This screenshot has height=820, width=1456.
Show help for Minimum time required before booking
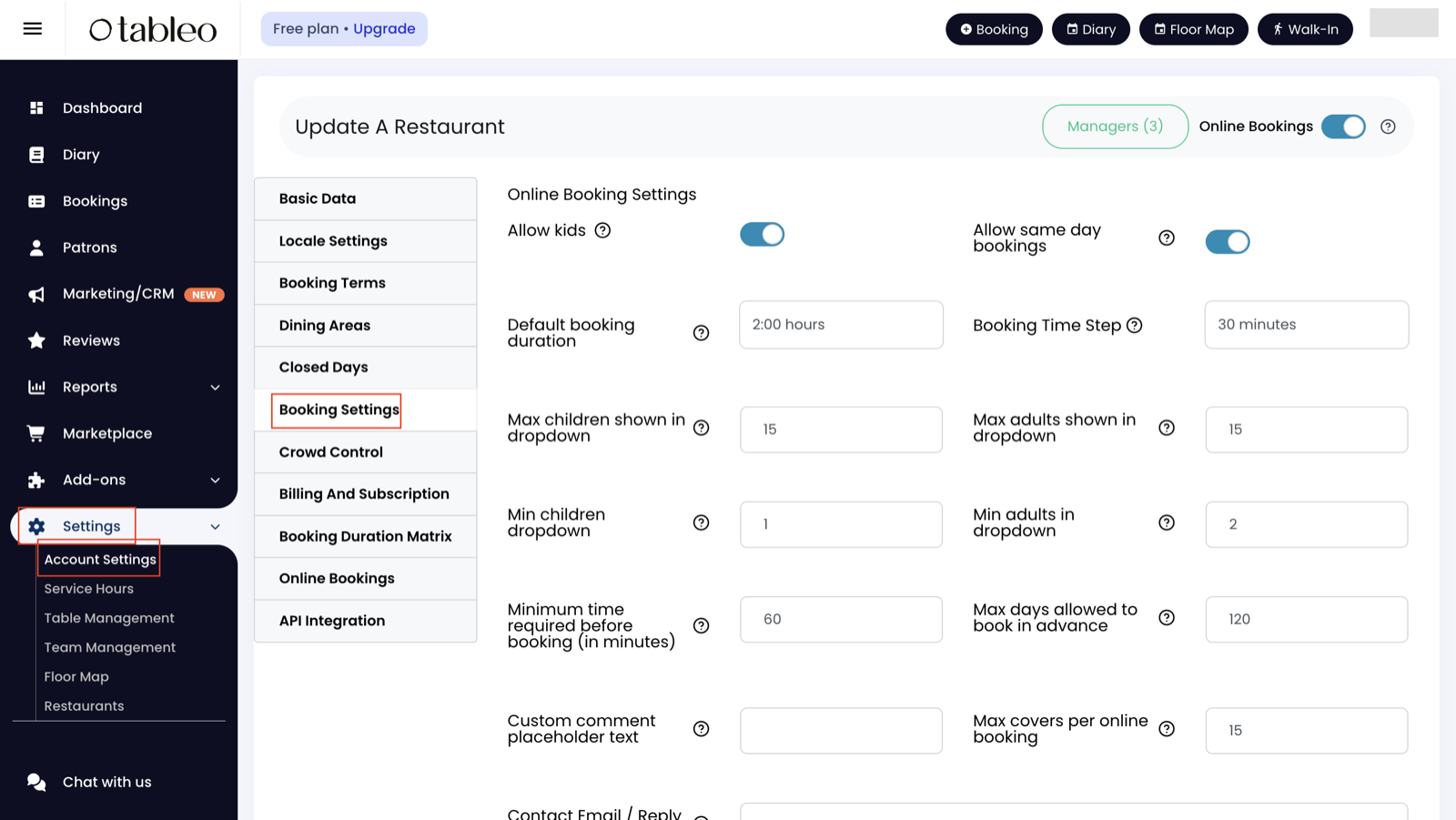701,625
